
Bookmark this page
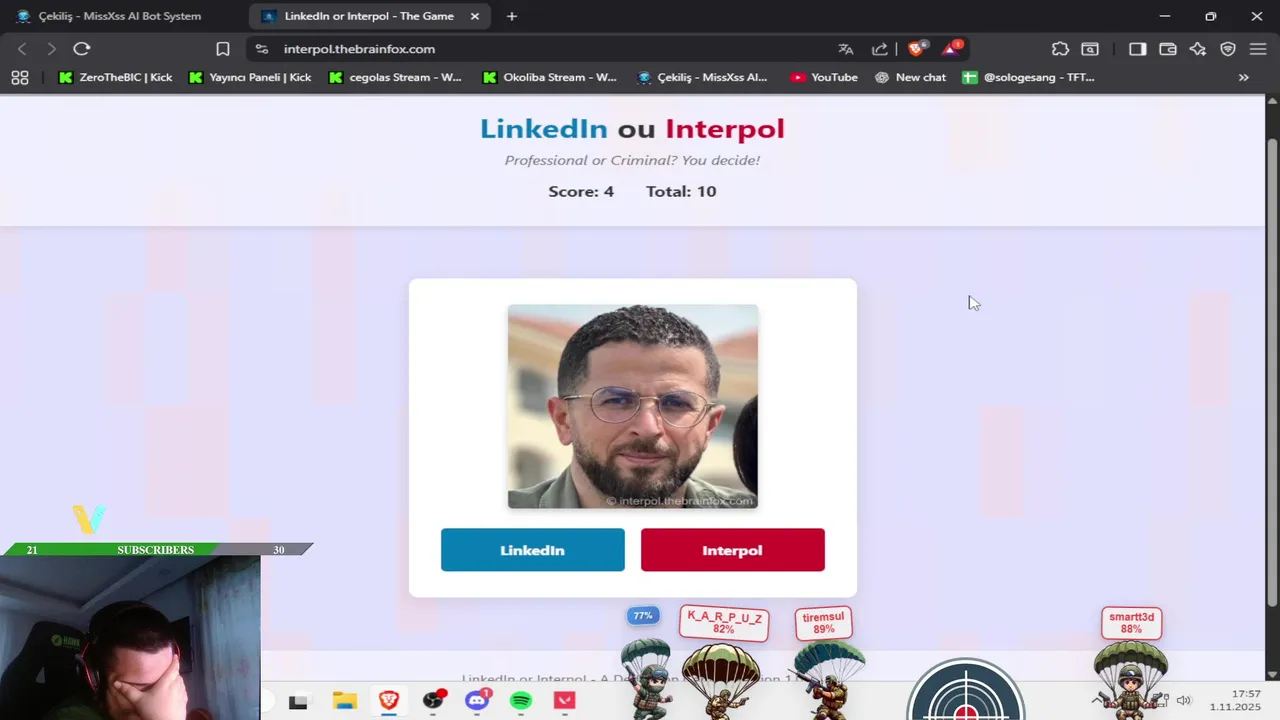pos(223,49)
